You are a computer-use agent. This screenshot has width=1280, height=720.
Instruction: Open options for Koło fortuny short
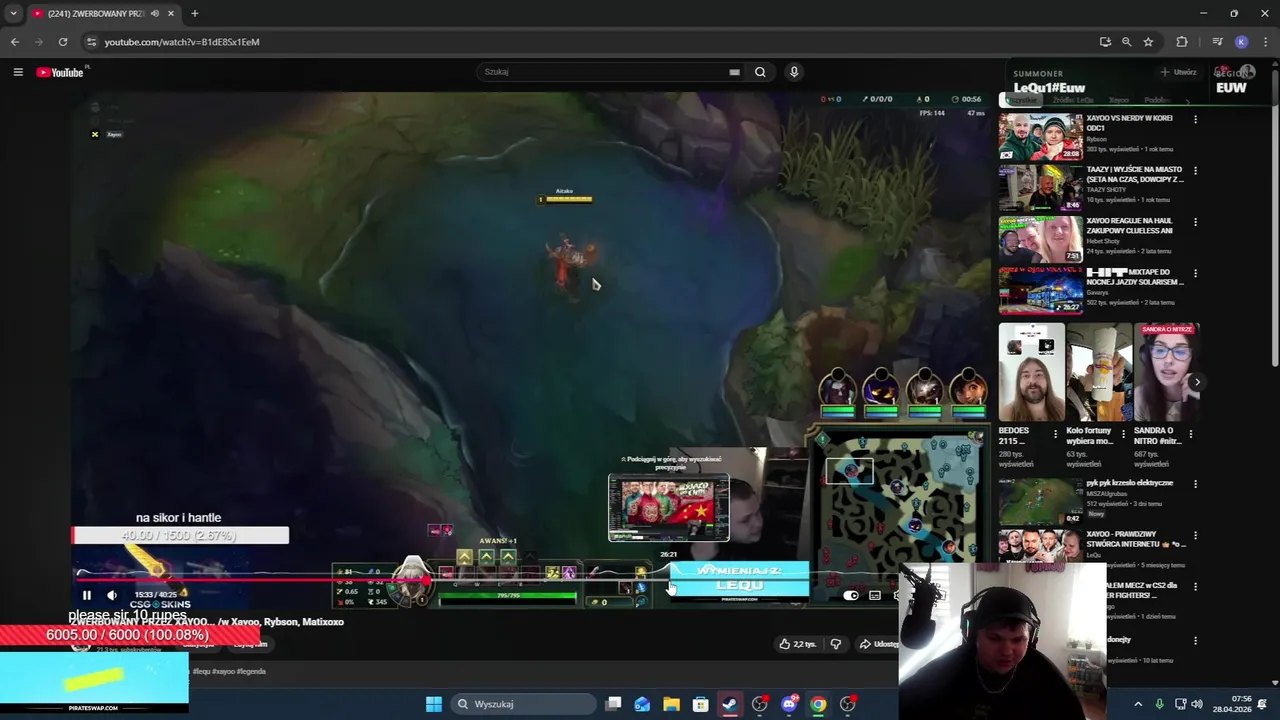coord(1123,434)
